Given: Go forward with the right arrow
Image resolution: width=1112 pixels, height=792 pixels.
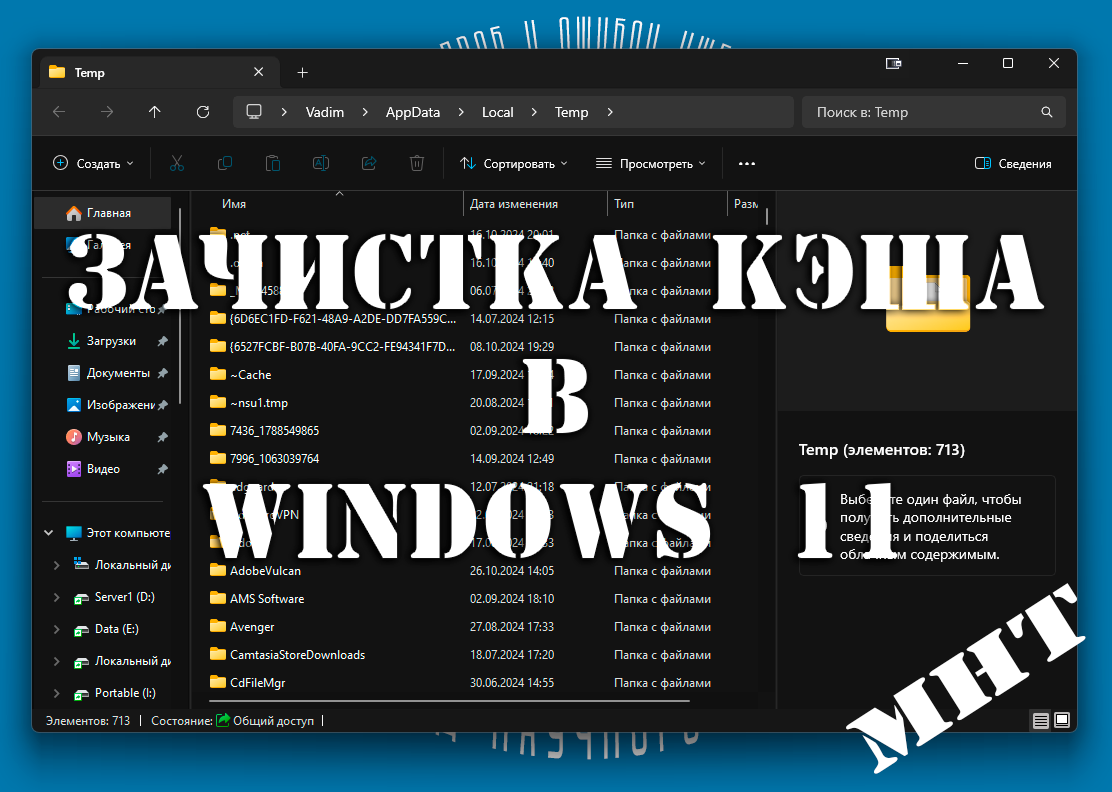Looking at the screenshot, I should (107, 112).
